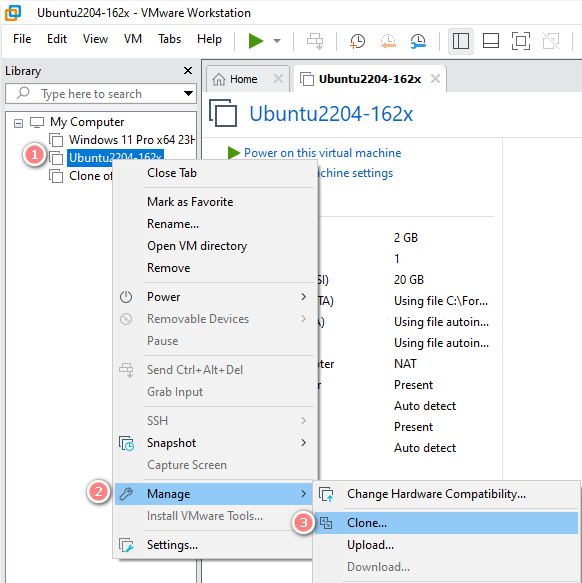582x583 pixels.
Task: Click the VMware Workstation logo icon
Action: (13, 13)
